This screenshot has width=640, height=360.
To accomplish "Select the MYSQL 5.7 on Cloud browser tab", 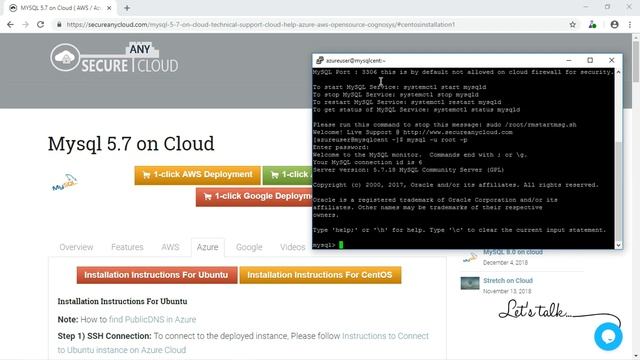I will pos(60,8).
